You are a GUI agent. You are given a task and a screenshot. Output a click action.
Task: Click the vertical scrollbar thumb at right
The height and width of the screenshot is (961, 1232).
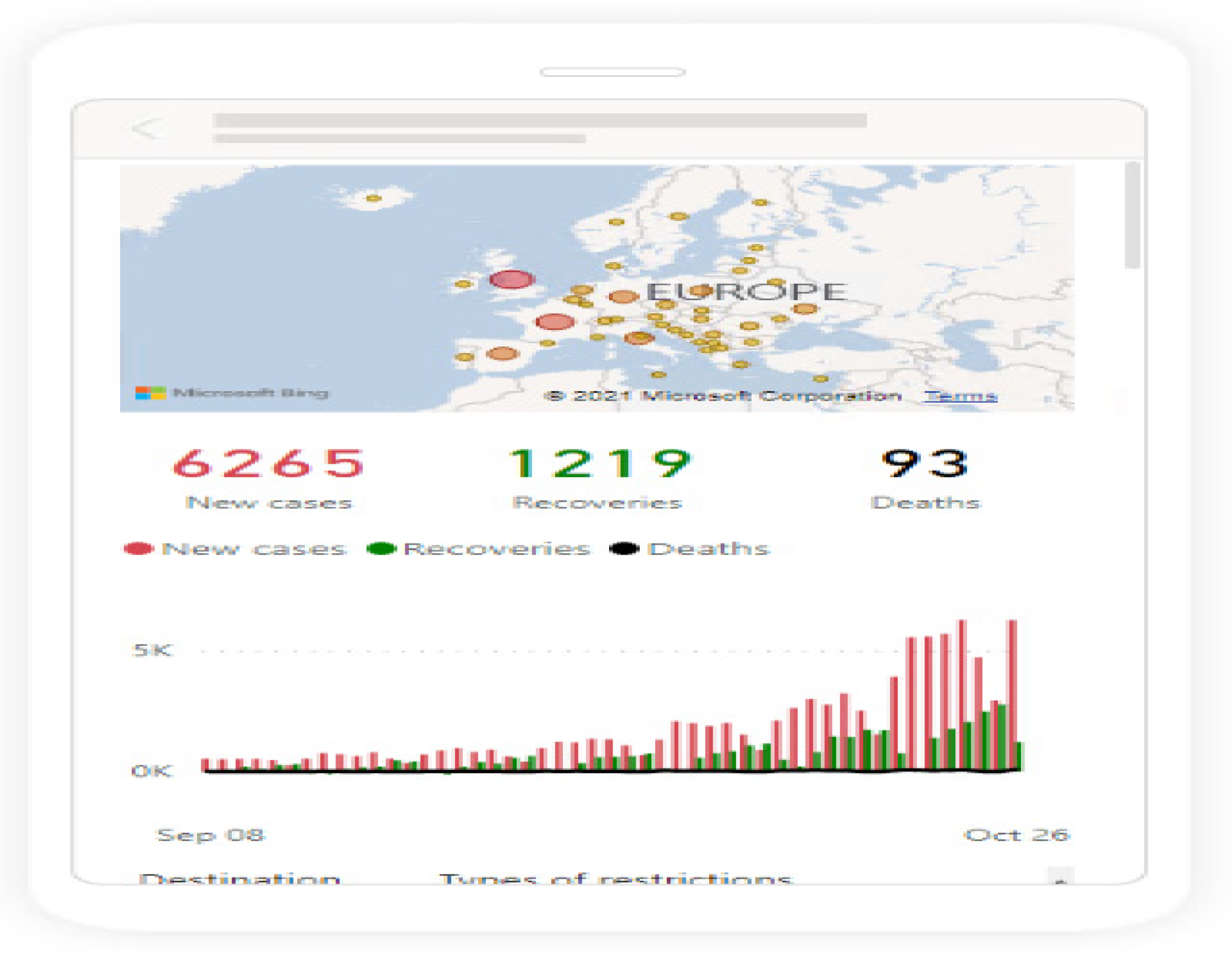pos(1131,215)
